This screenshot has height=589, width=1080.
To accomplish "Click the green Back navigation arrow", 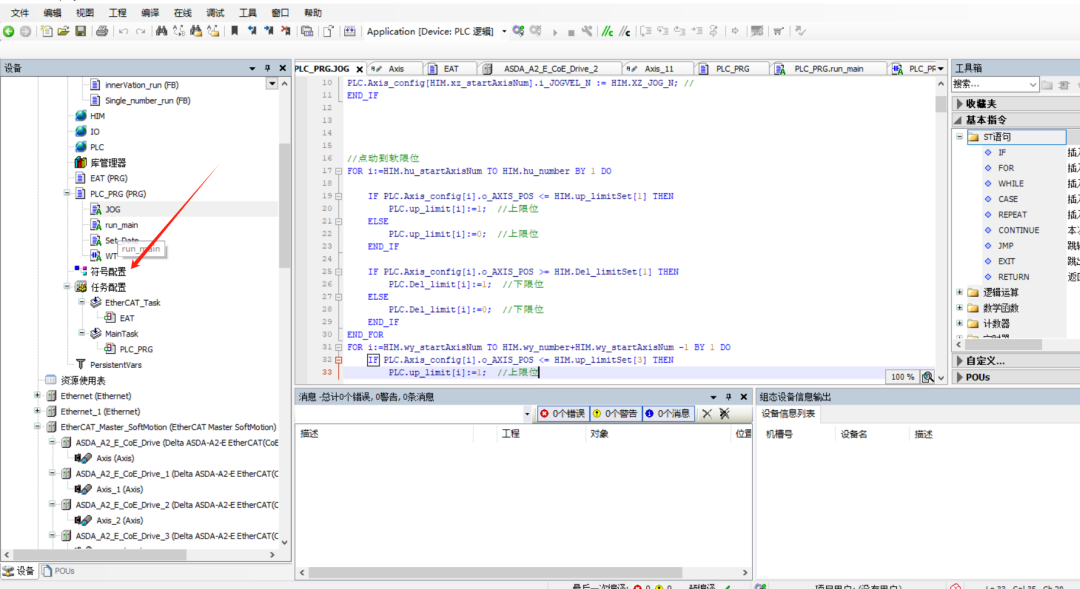I will point(9,31).
